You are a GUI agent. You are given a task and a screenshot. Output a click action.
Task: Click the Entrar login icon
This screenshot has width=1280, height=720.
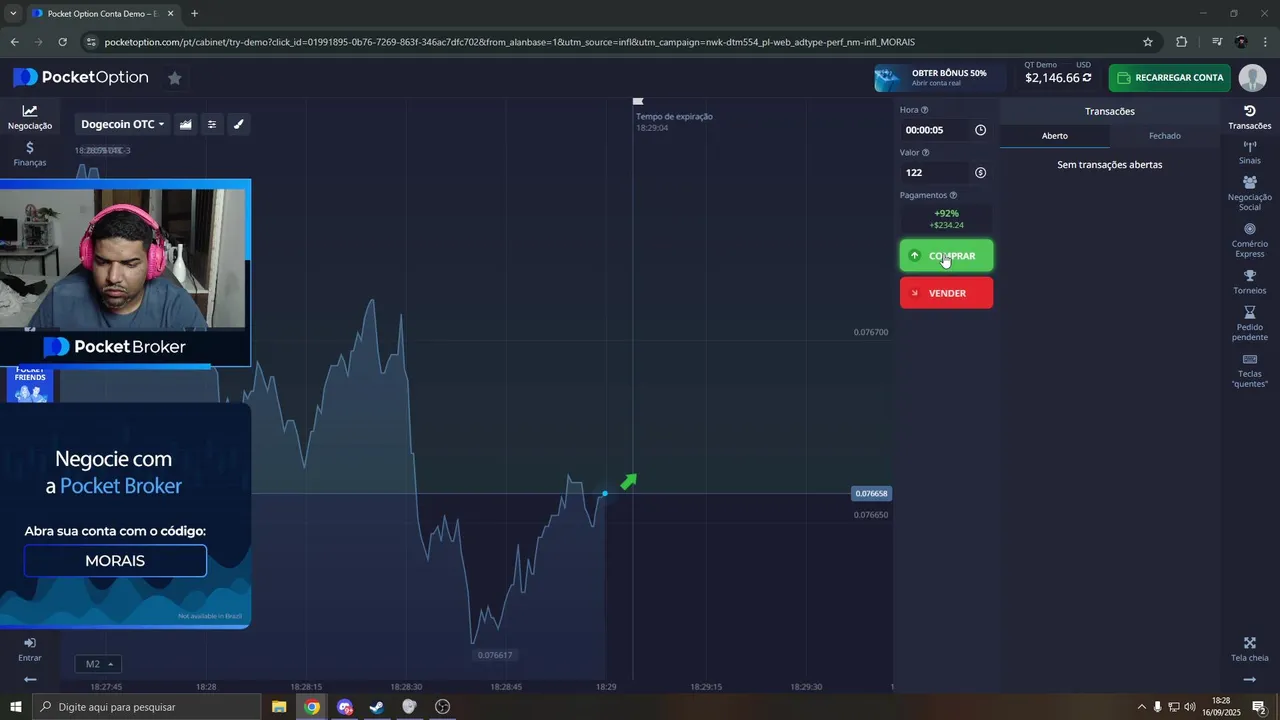30,649
